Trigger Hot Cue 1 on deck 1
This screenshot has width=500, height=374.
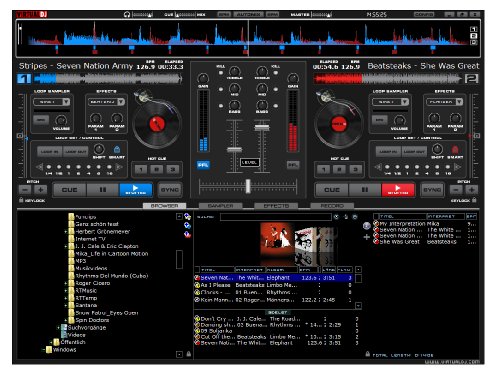[x=141, y=169]
